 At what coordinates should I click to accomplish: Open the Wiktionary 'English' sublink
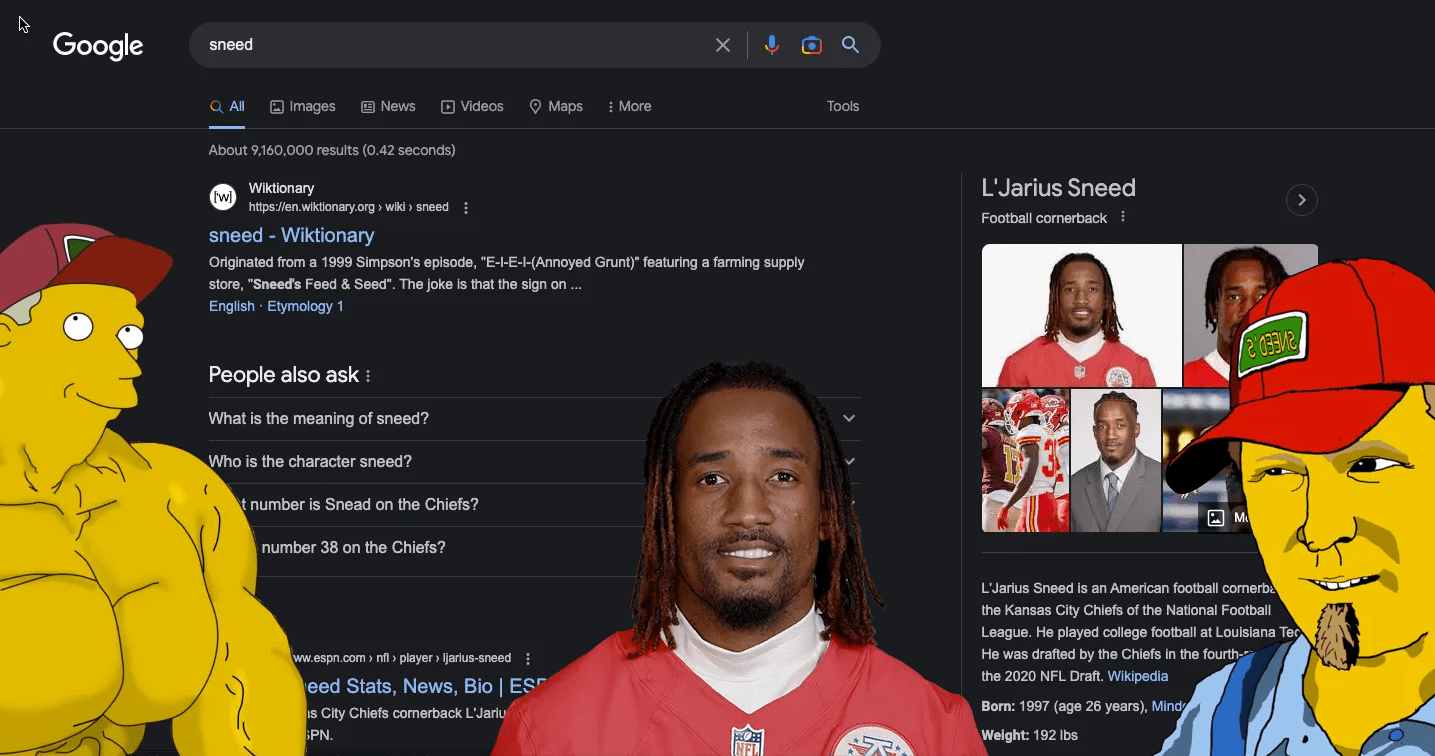coord(232,306)
